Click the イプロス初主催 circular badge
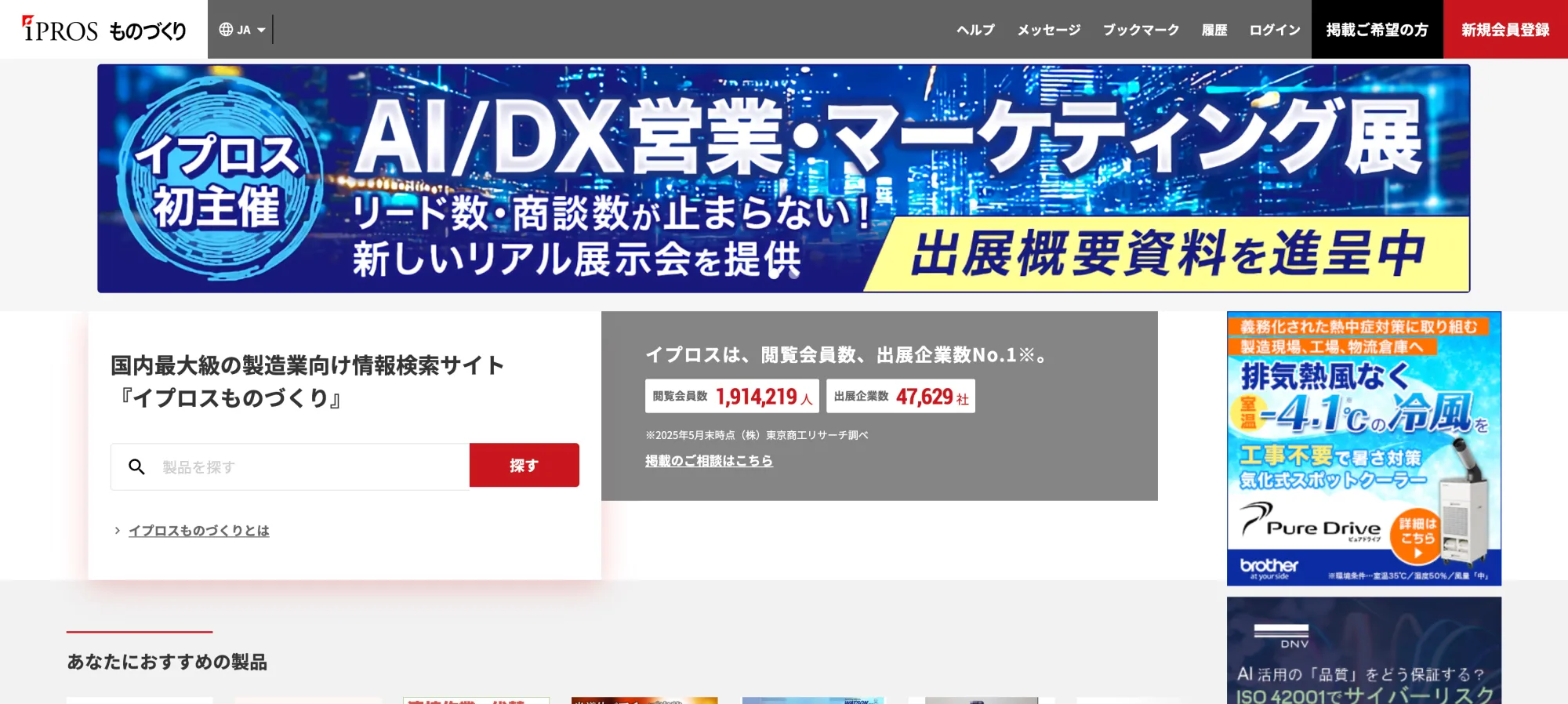Screen dimensions: 1568x704 coord(216,180)
